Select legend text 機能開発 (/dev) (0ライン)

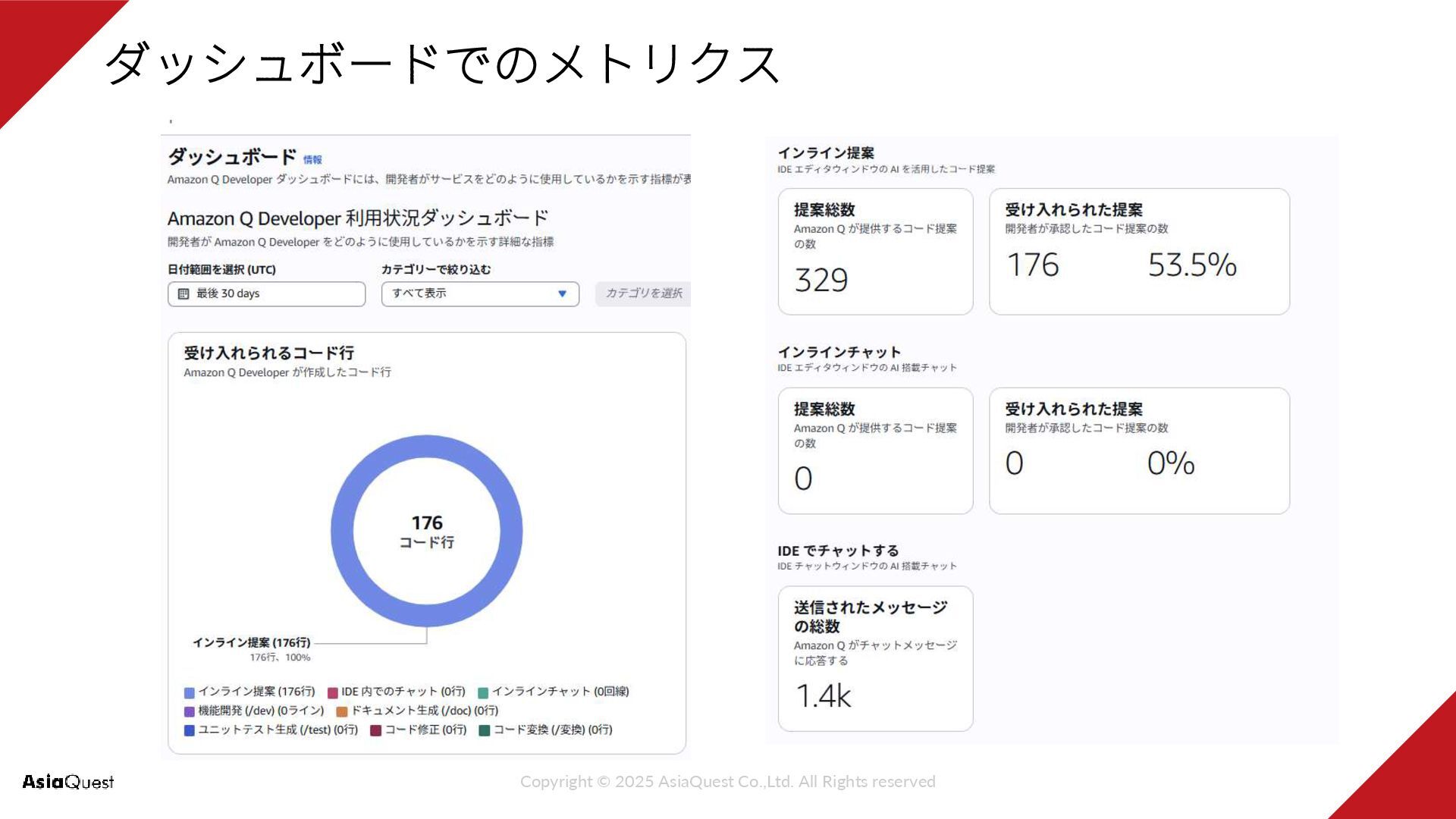point(261,711)
